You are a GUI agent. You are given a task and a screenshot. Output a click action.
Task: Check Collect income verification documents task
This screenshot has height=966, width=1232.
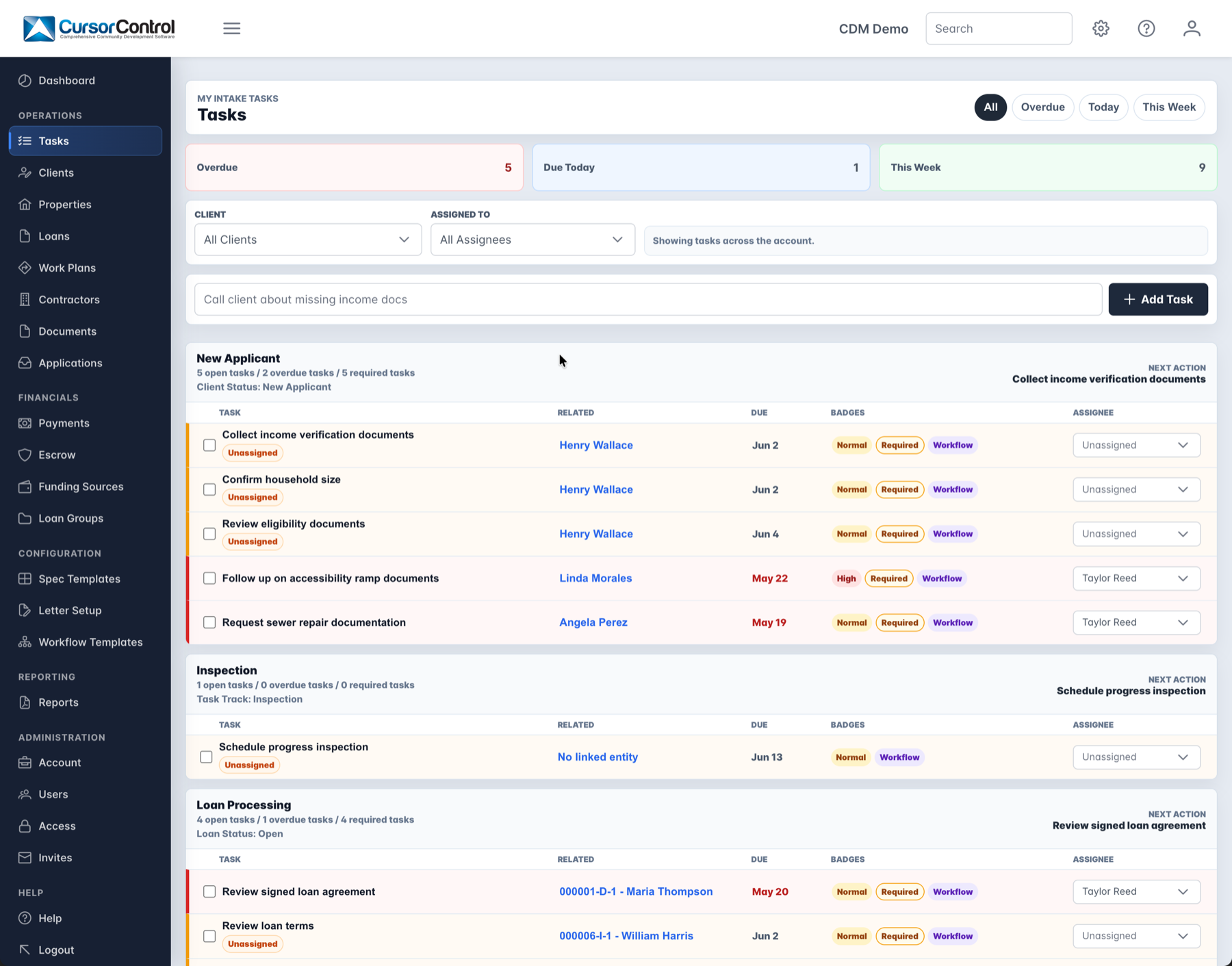pos(209,445)
